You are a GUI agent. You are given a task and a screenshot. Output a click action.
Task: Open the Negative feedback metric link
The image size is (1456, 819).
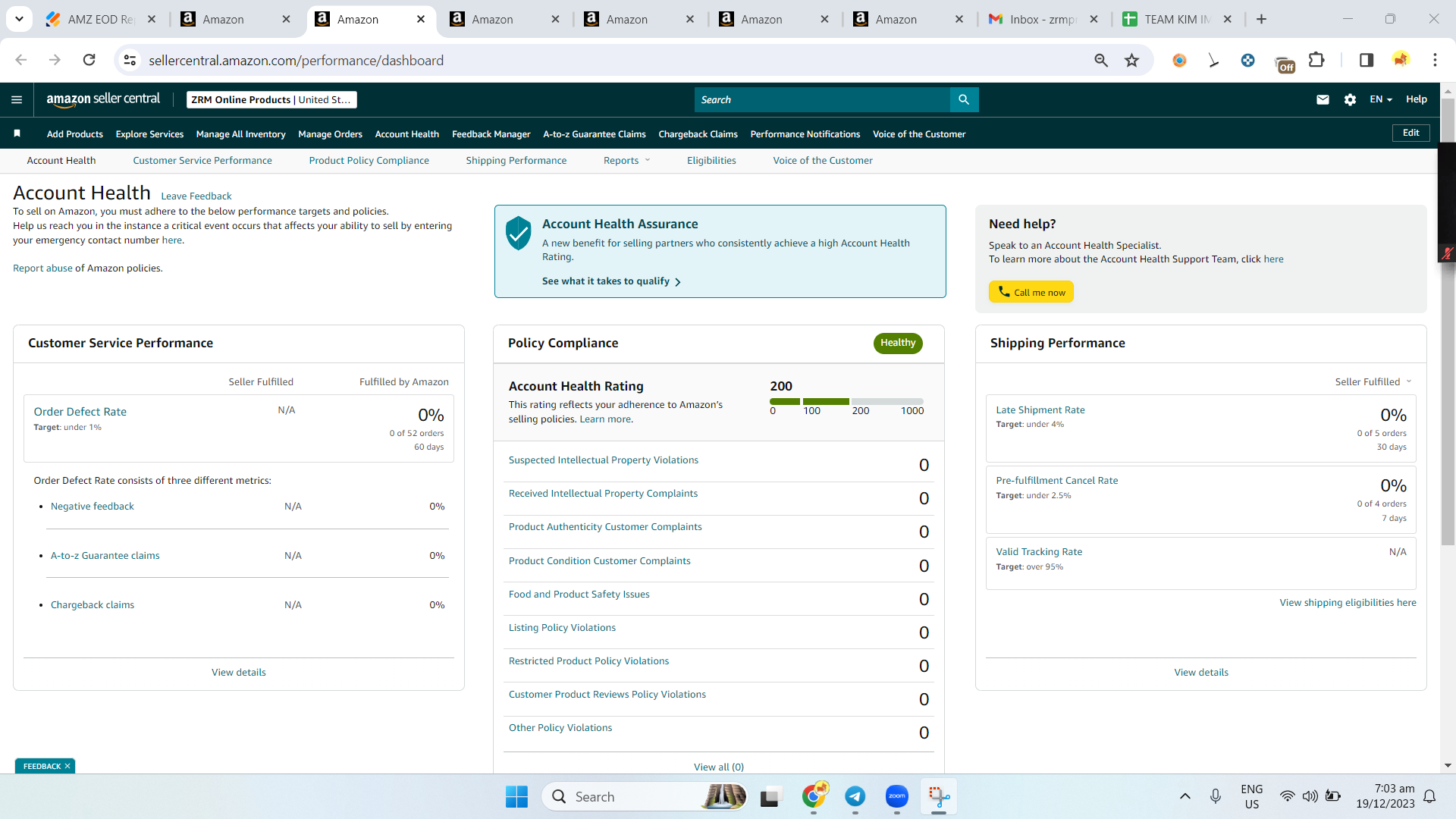pos(93,507)
